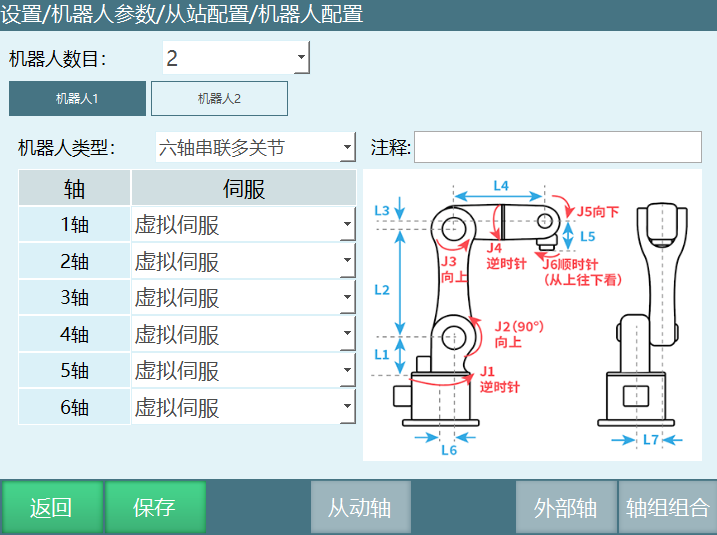Screen dimensions: 717x535
Task: Open the 从动轴 settings
Action: (x=360, y=507)
